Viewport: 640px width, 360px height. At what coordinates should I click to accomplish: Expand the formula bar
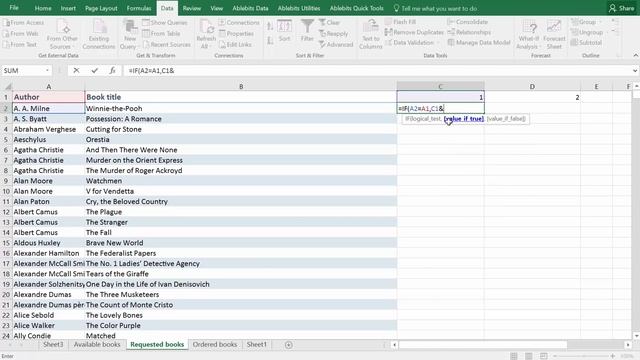635,71
